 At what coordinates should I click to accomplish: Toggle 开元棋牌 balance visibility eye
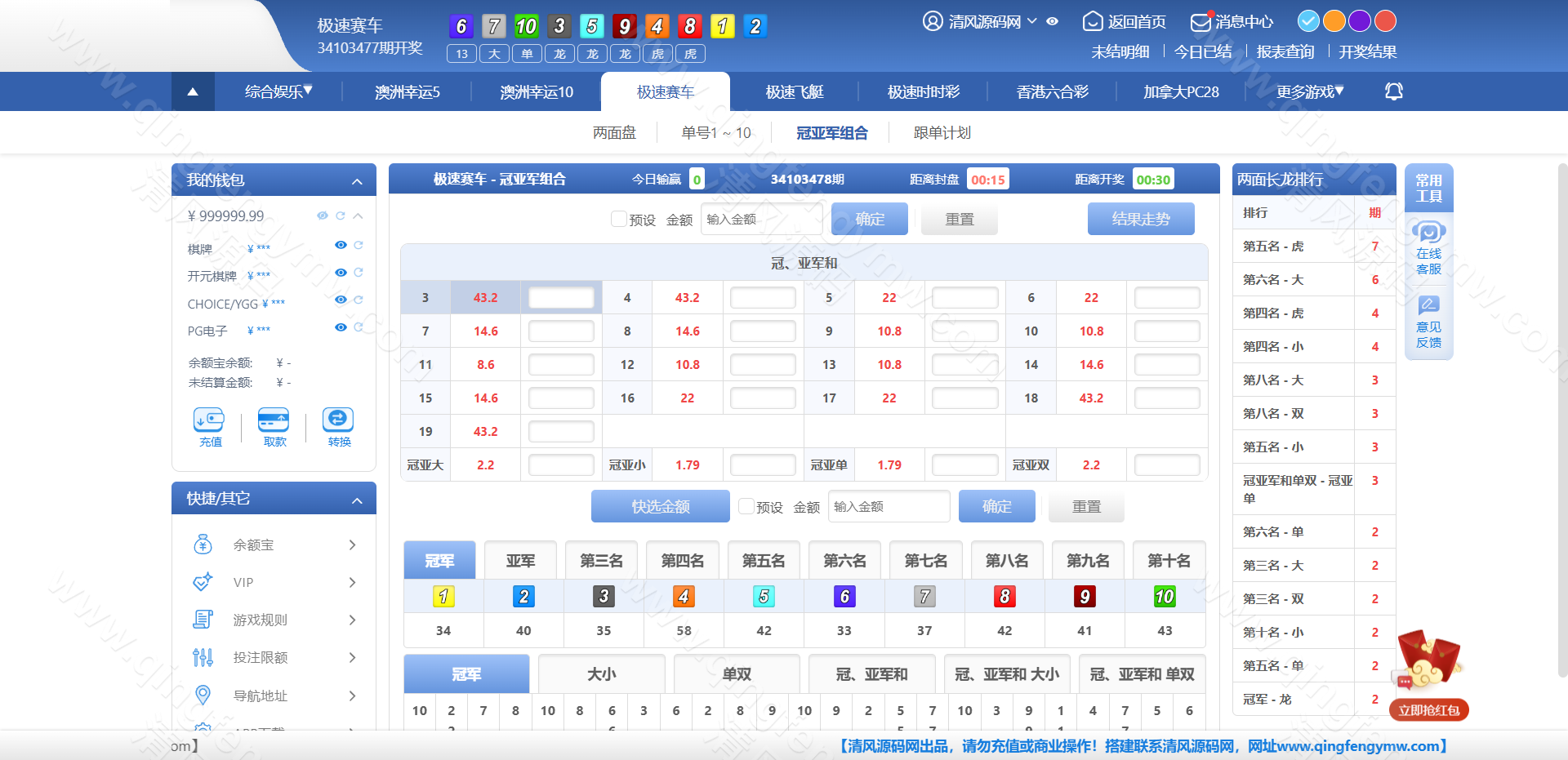pyautogui.click(x=341, y=273)
